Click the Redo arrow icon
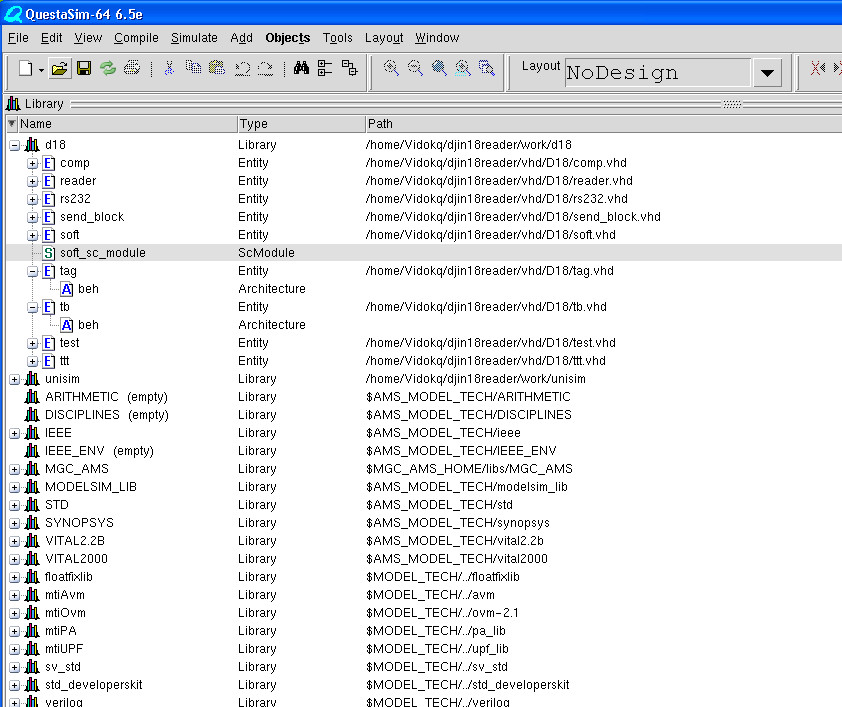The width and height of the screenshot is (842, 707). (266, 69)
